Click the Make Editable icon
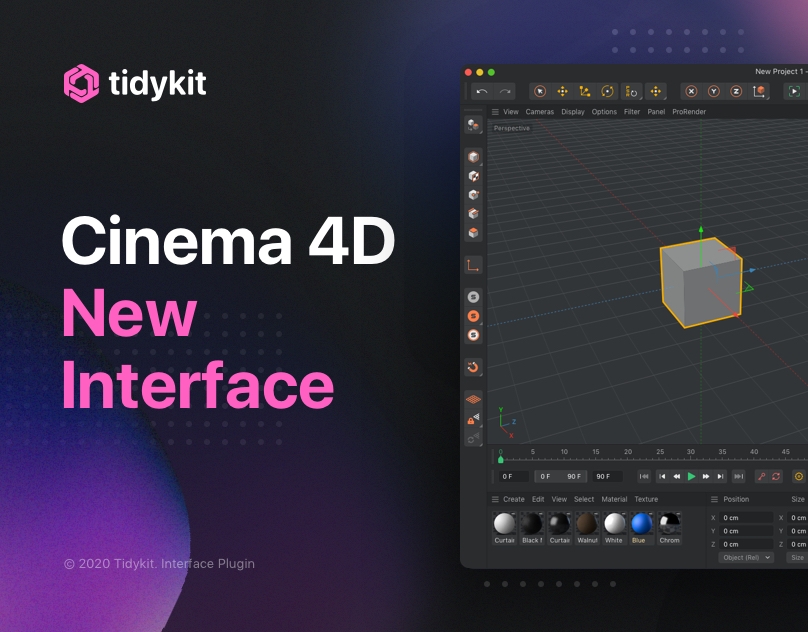 tap(473, 125)
